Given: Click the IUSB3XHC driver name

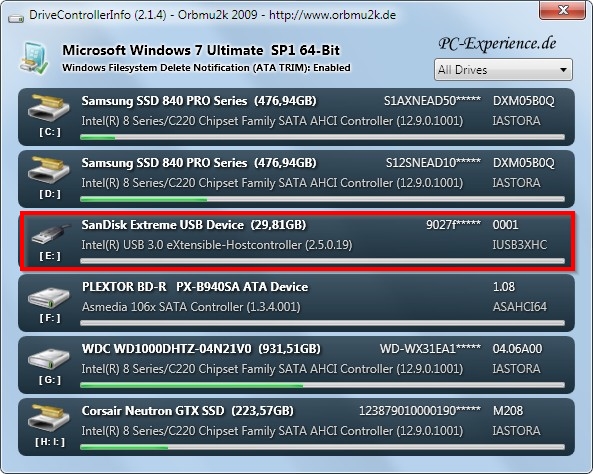Looking at the screenshot, I should click(x=520, y=245).
